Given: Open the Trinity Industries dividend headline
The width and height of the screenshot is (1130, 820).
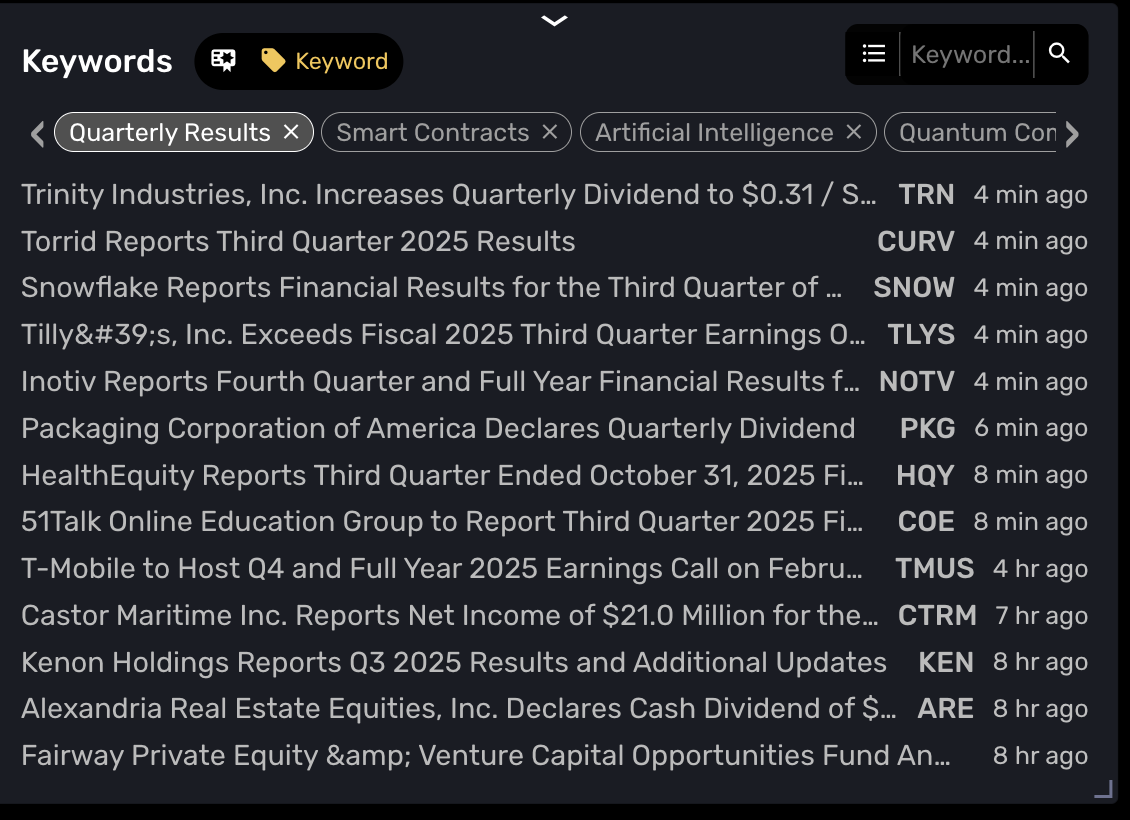Looking at the screenshot, I should point(448,194).
